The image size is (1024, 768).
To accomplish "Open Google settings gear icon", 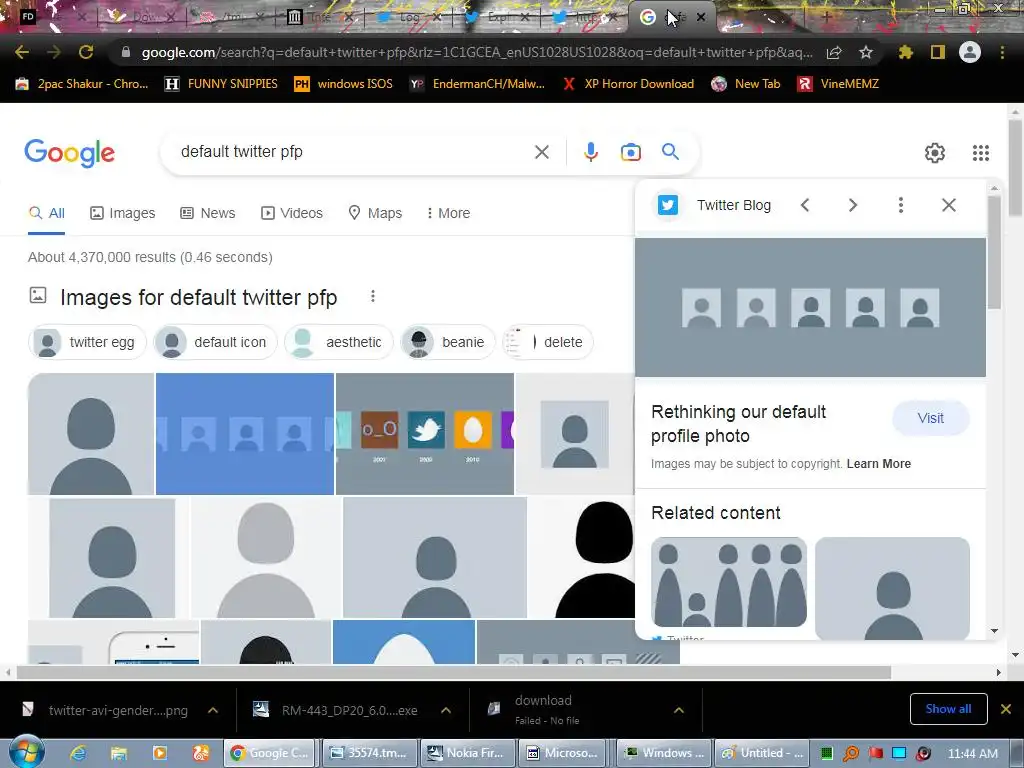I will [x=935, y=153].
